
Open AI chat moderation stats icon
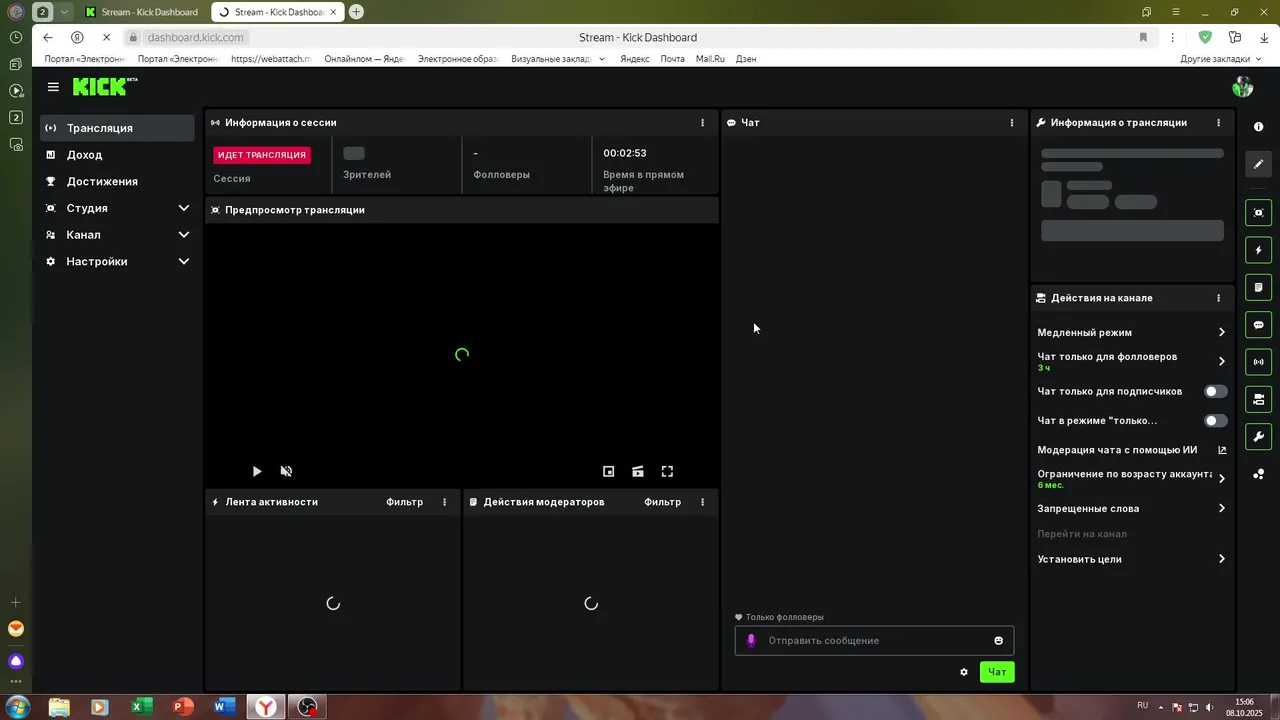click(1221, 450)
